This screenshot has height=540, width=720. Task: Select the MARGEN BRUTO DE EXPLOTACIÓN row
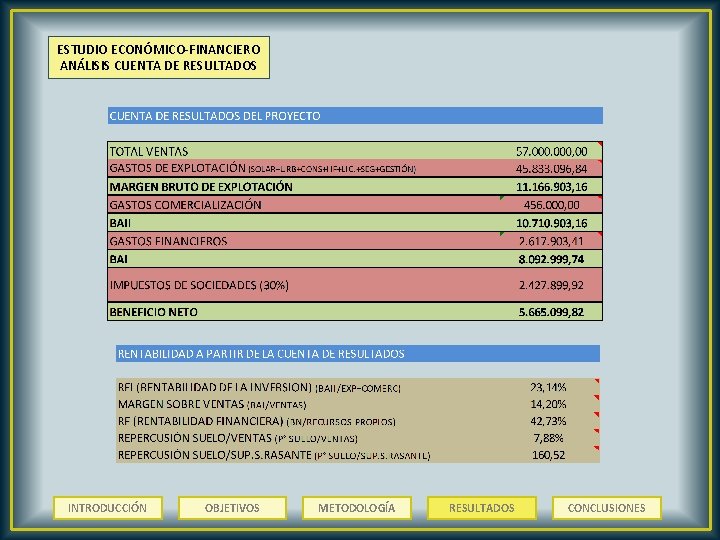point(355,186)
